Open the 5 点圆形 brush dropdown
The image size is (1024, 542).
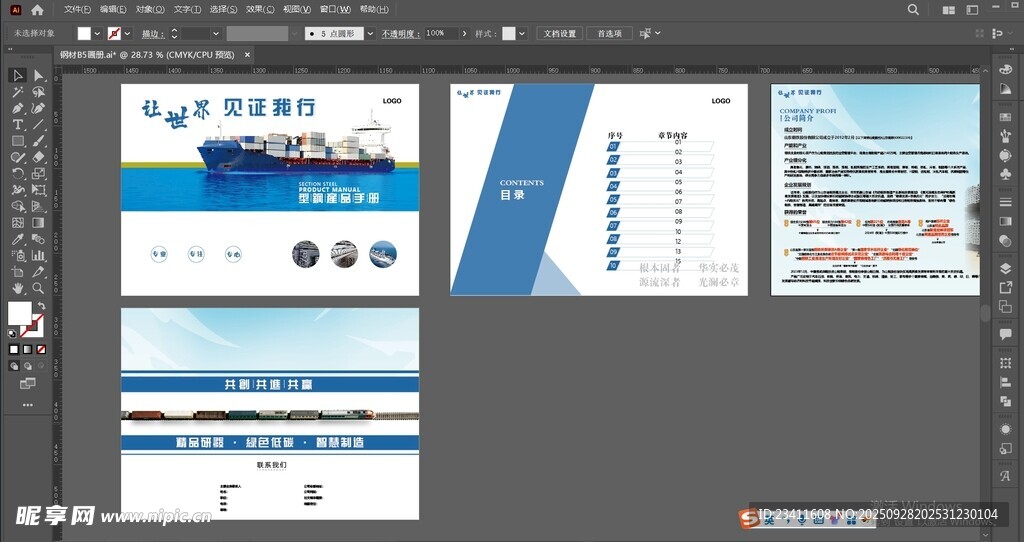(x=370, y=33)
